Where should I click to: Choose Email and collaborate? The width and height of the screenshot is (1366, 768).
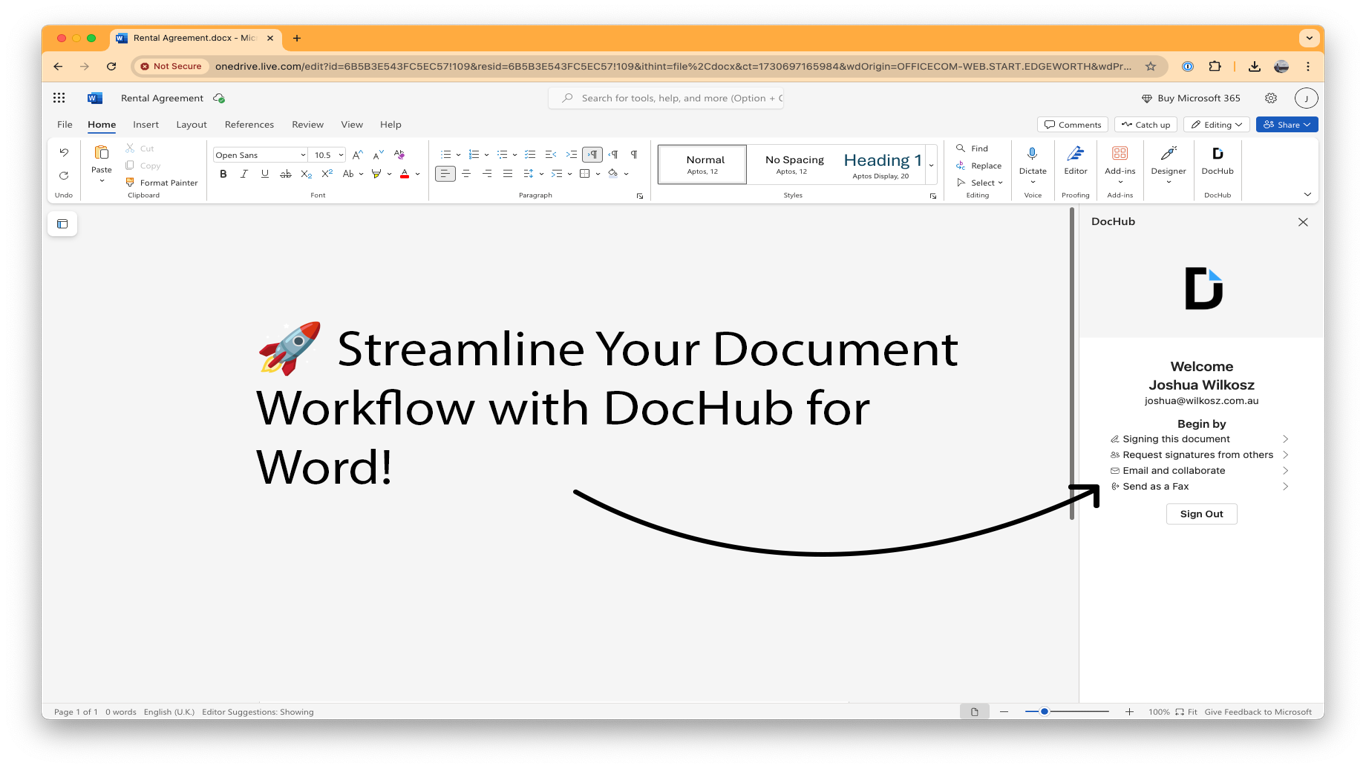coord(1200,471)
